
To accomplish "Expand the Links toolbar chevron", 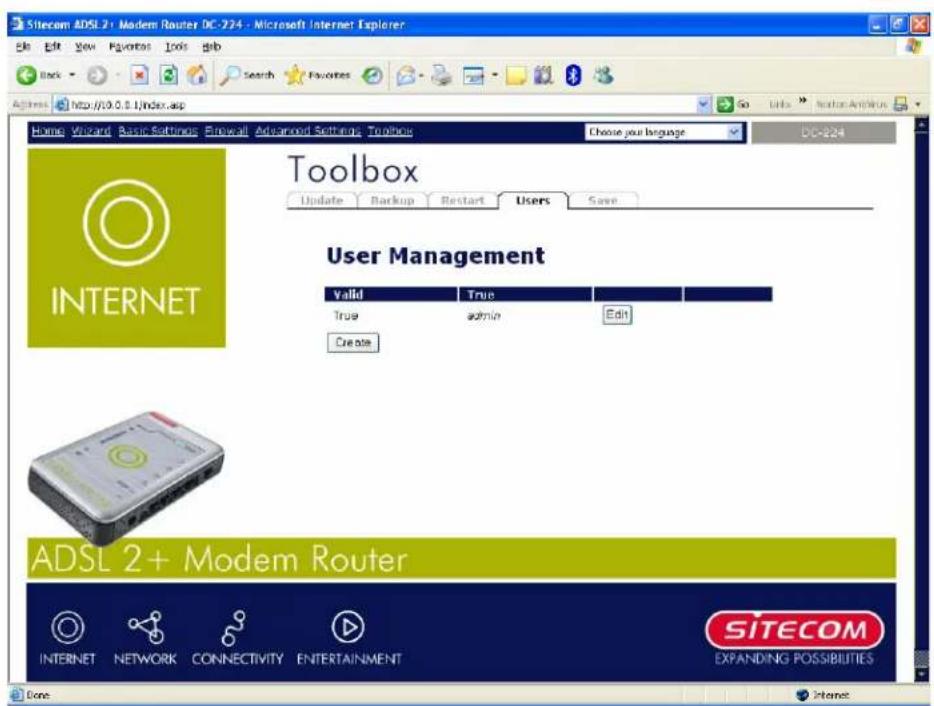I will (x=802, y=101).
